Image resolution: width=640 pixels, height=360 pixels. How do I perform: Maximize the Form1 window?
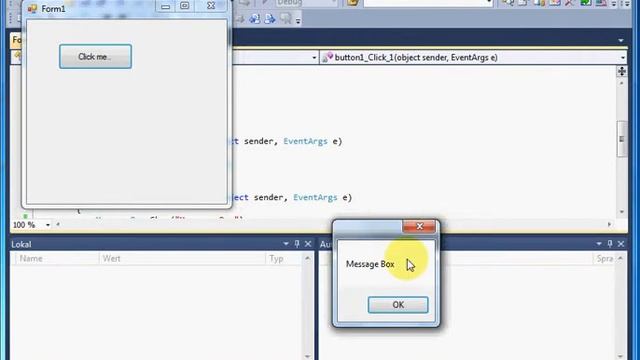185,6
